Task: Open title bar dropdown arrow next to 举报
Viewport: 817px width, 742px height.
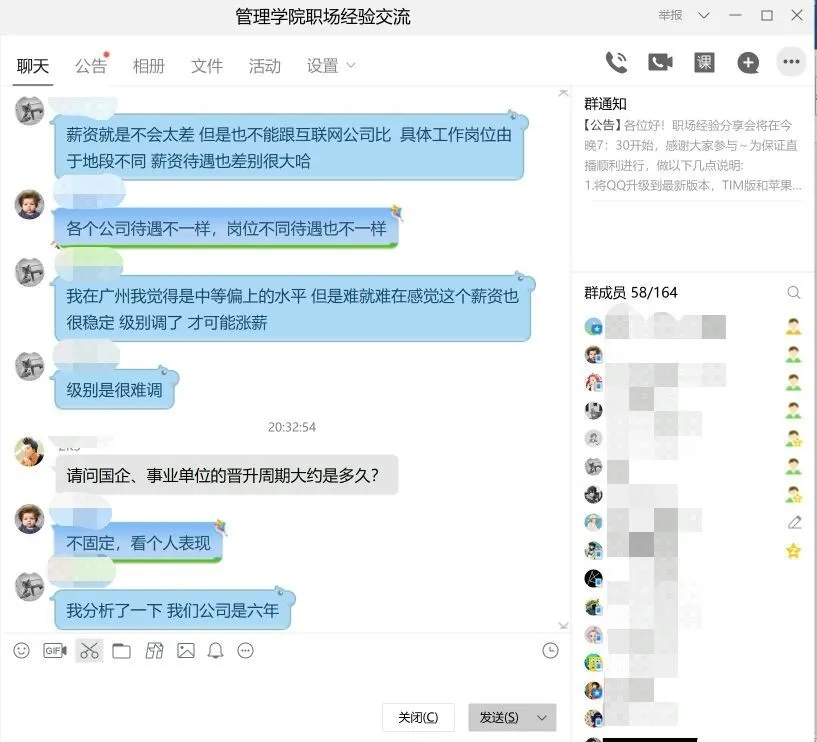Action: coord(705,16)
